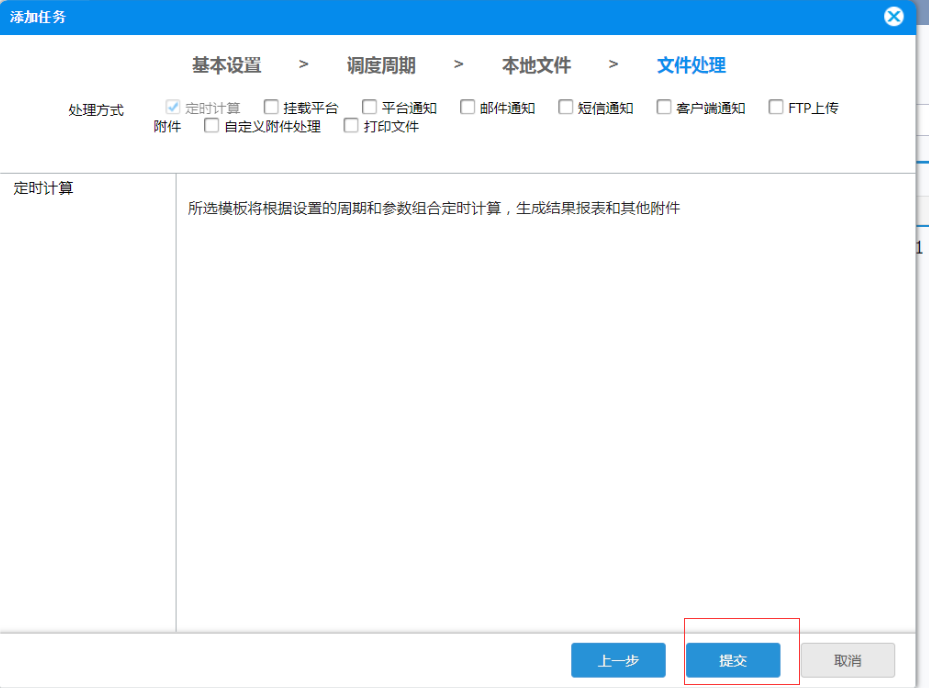Image resolution: width=929 pixels, height=688 pixels.
Task: Toggle the 定时计算 checkbox
Action: [172, 107]
